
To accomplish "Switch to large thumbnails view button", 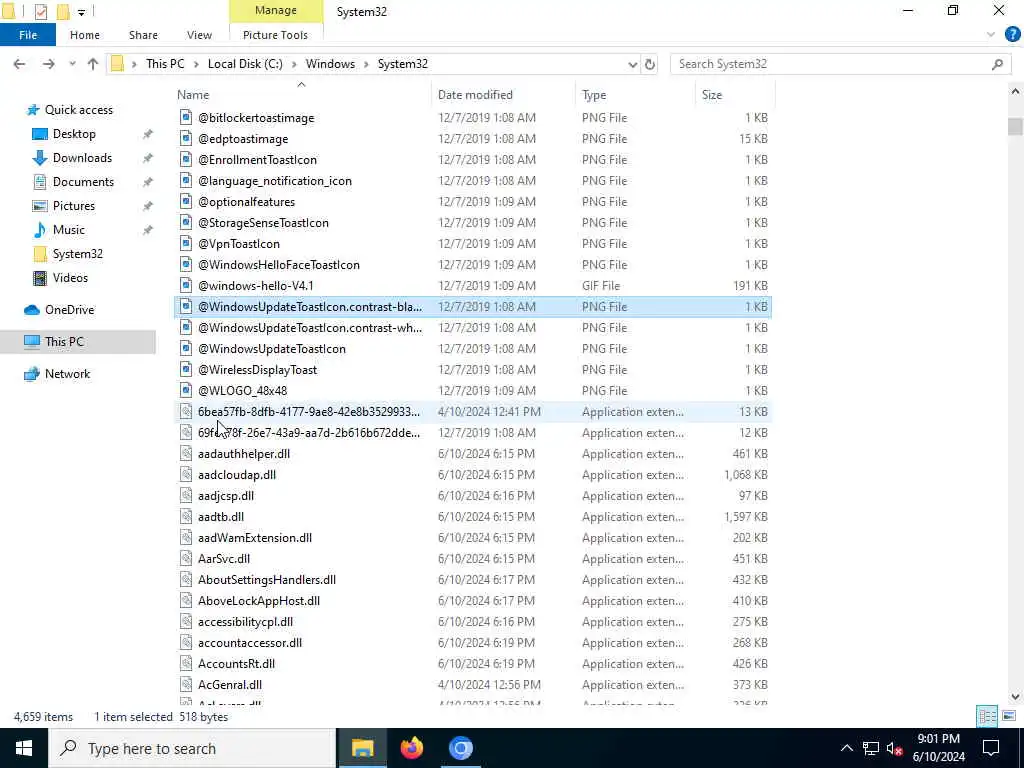I will (1009, 716).
